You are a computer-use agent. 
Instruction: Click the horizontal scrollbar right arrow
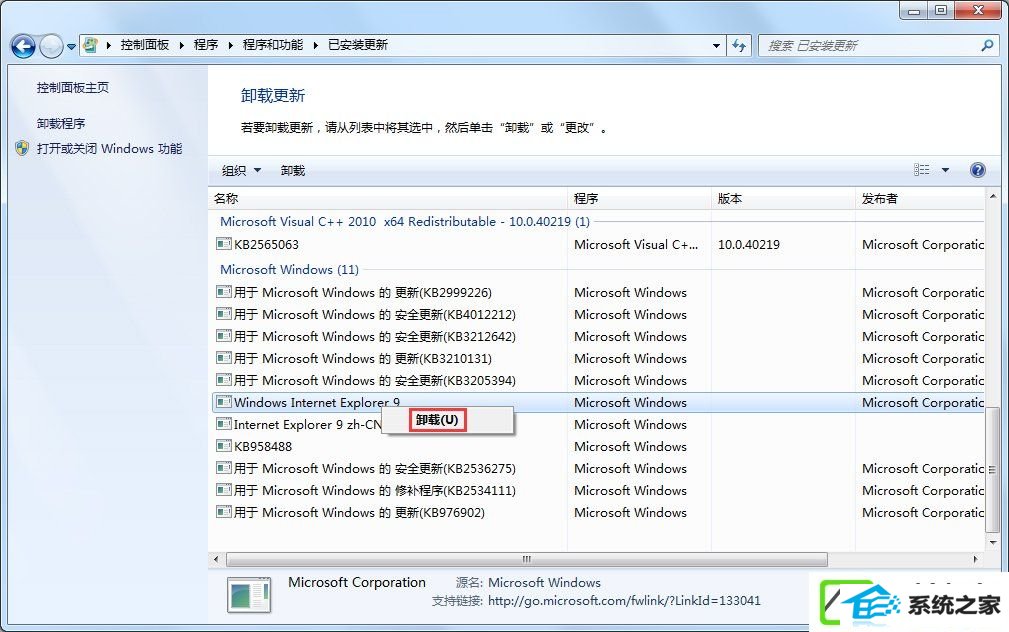[x=976, y=559]
